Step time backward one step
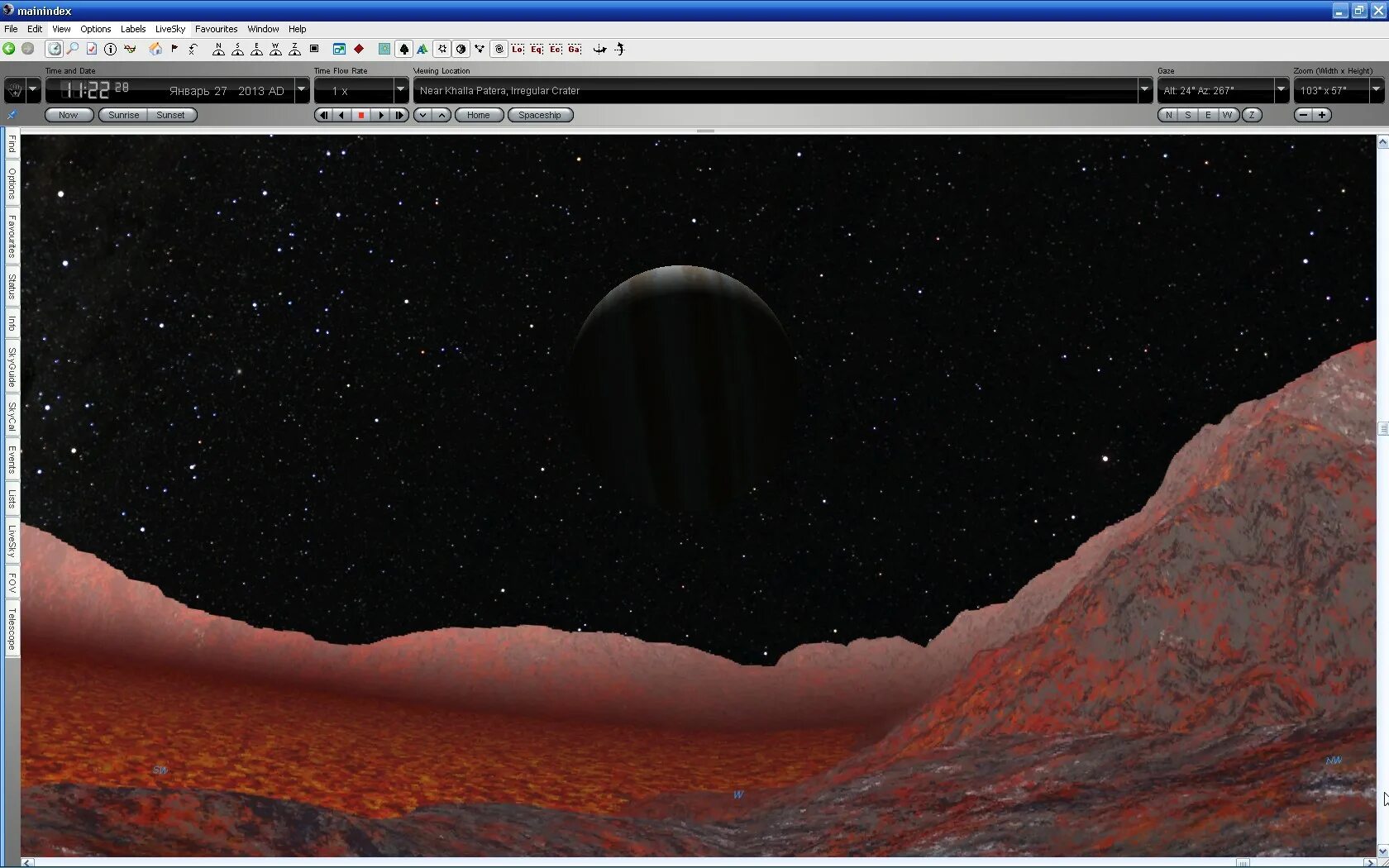Screen dimensions: 1389x868 point(323,115)
